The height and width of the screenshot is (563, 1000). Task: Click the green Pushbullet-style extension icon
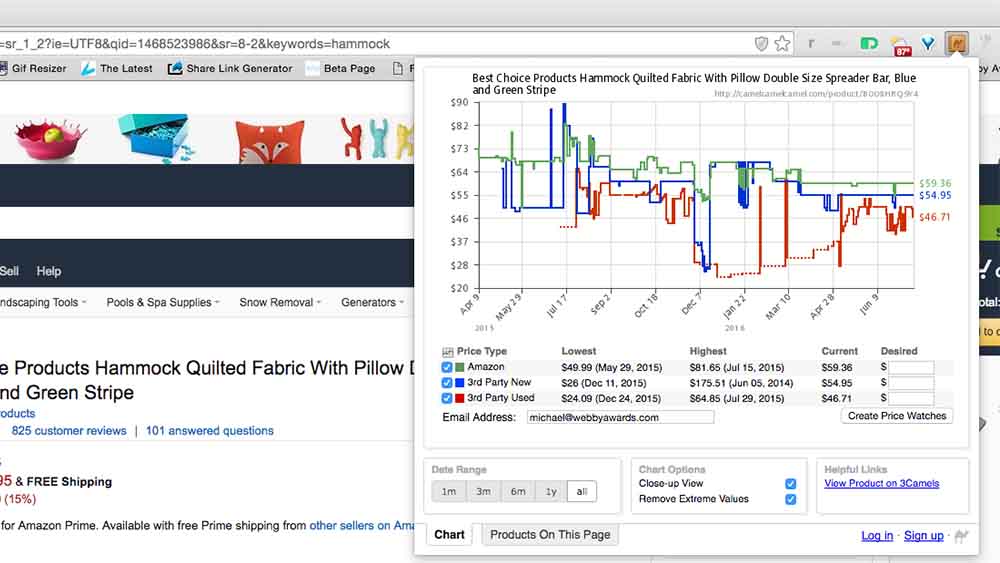[x=869, y=44]
